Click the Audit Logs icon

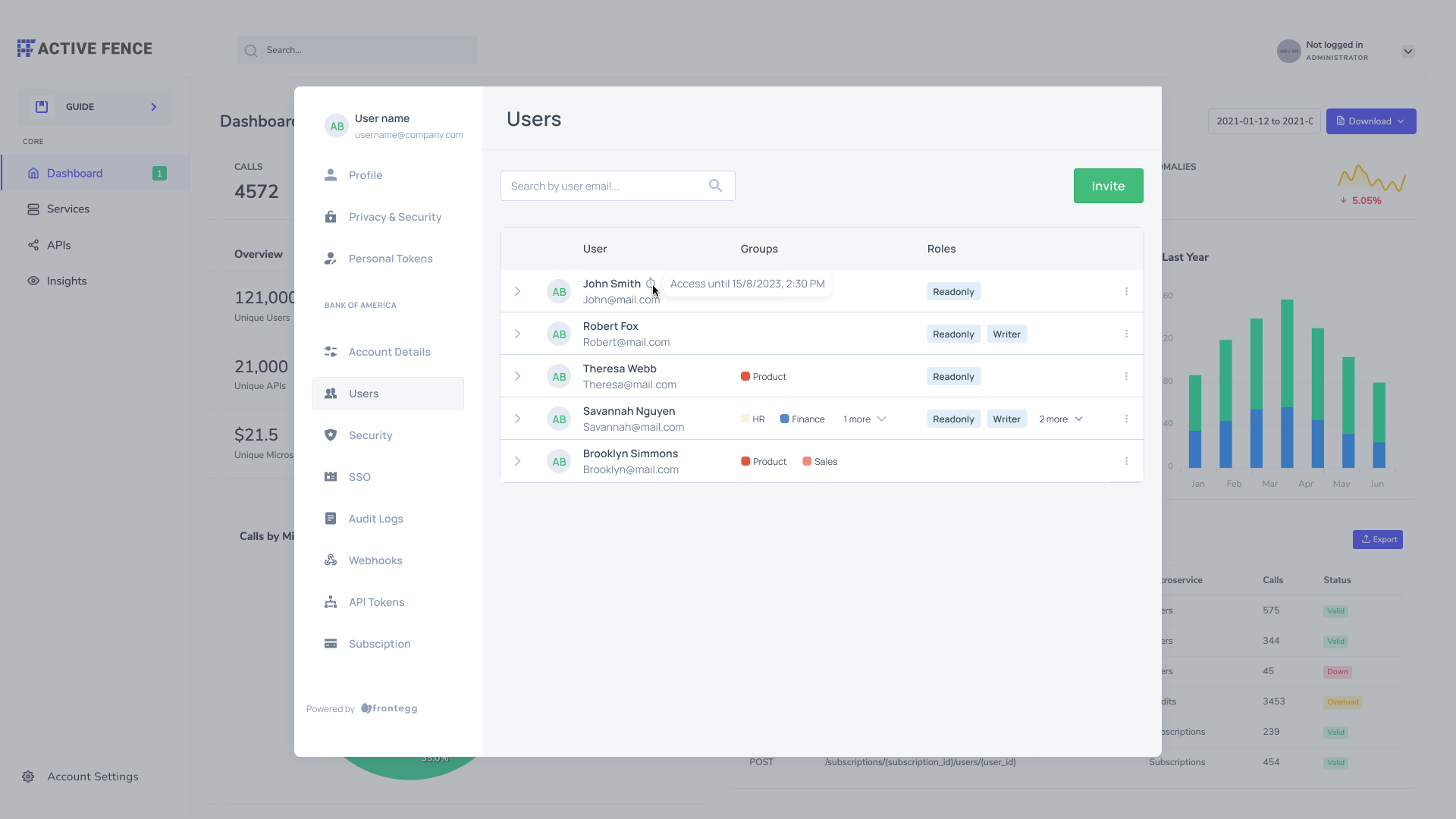coord(331,519)
